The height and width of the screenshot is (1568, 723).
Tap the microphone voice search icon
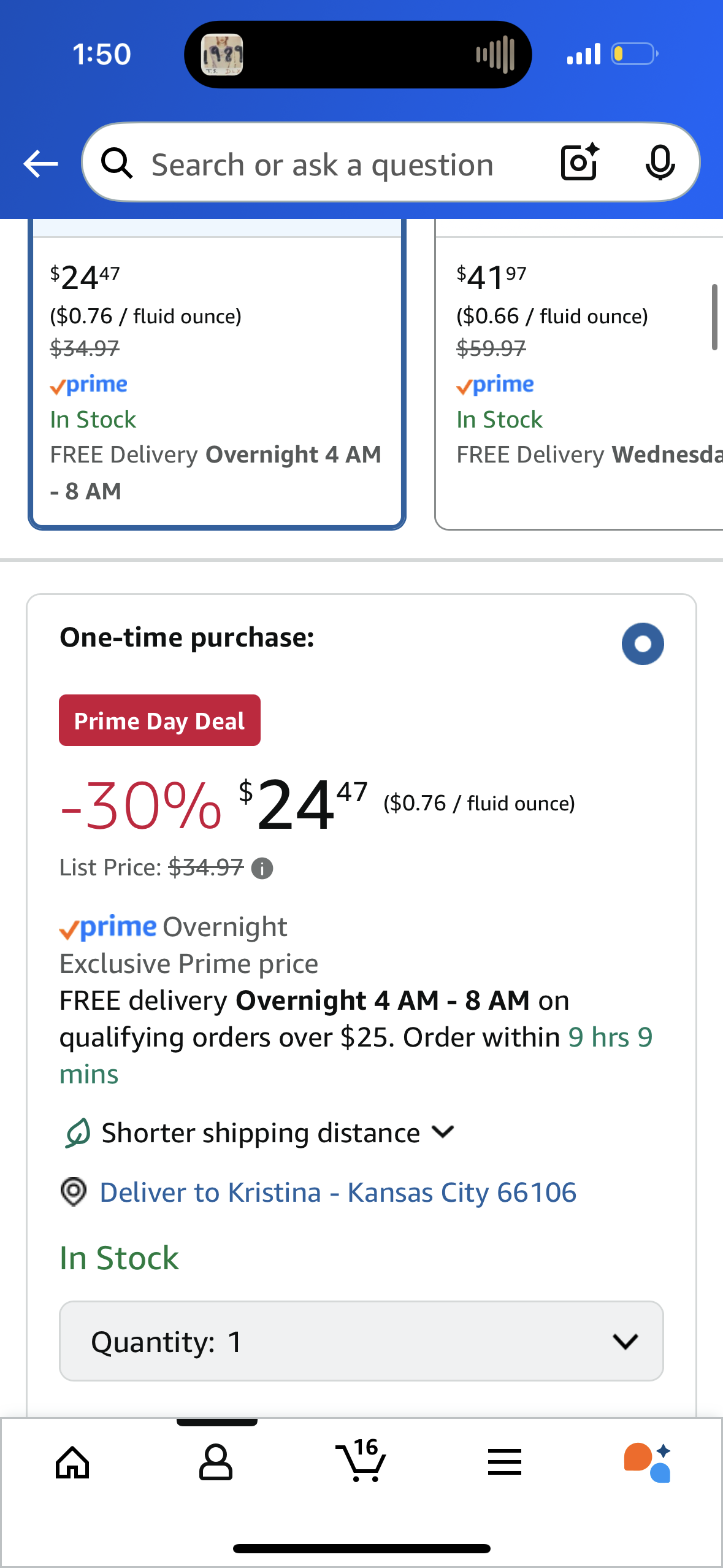[x=660, y=163]
